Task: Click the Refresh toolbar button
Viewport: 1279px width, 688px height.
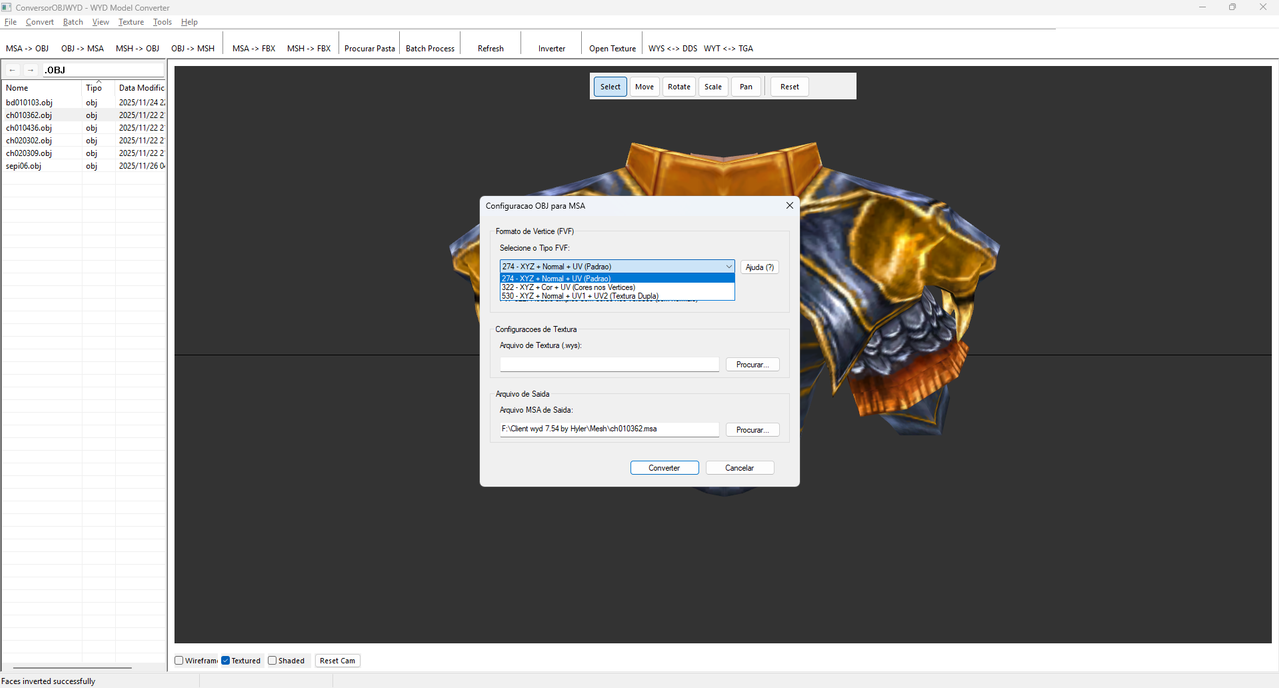Action: click(491, 48)
